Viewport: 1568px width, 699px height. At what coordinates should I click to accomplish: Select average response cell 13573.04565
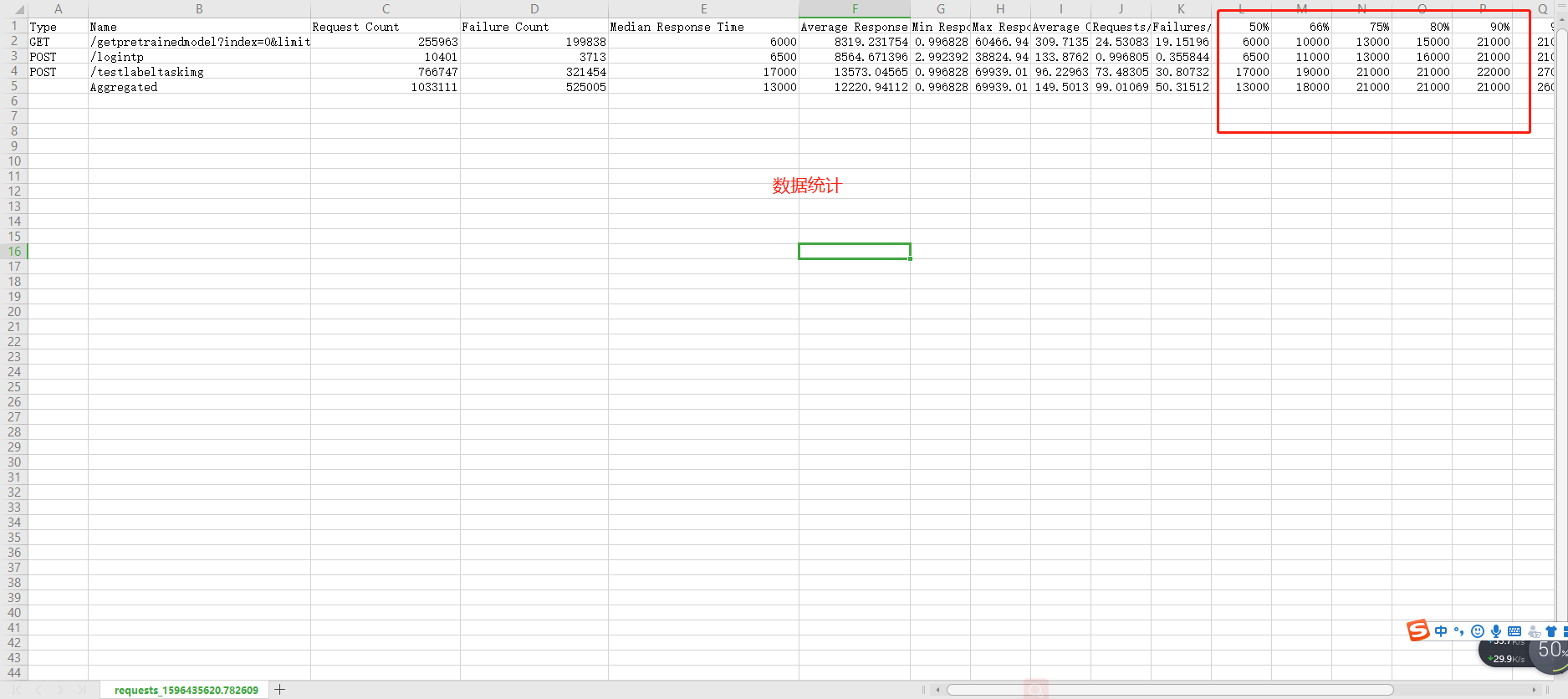point(855,72)
